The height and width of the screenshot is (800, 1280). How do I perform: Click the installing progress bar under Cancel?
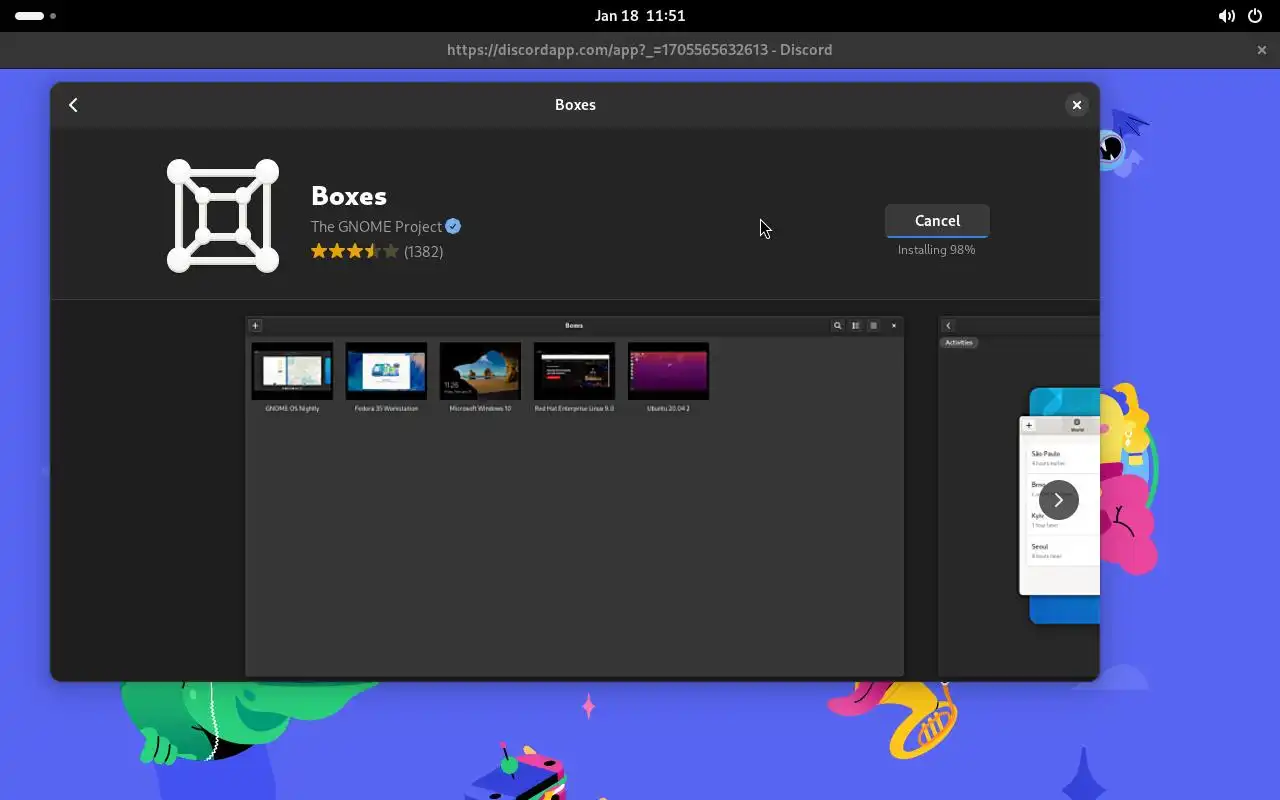tap(937, 237)
